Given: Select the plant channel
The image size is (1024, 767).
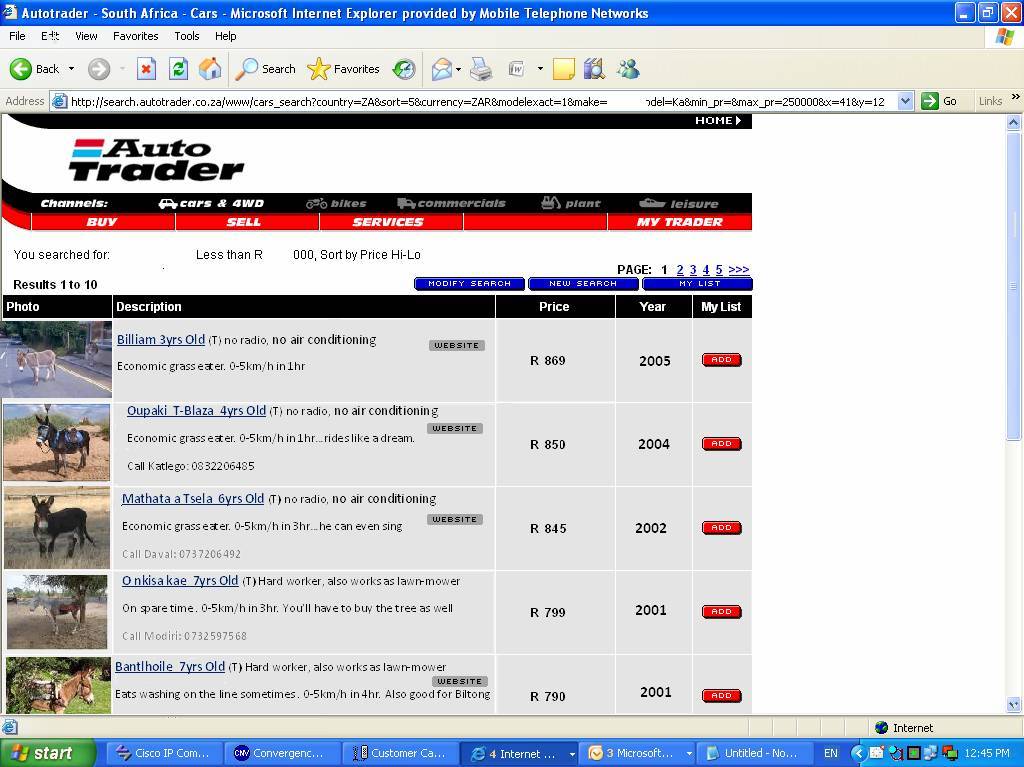Looking at the screenshot, I should coord(571,203).
